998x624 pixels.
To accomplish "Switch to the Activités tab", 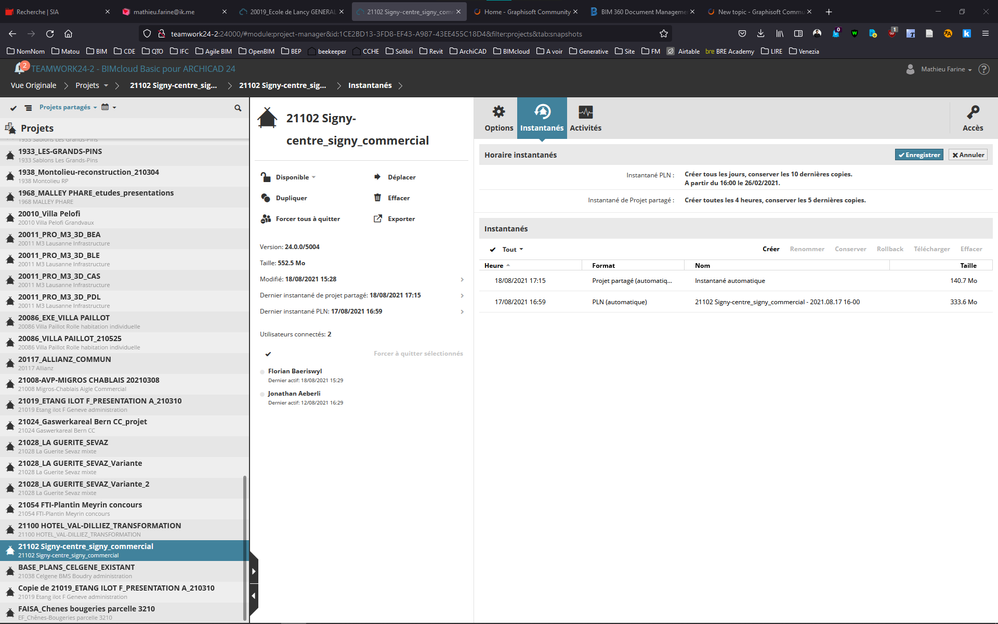I will (585, 117).
